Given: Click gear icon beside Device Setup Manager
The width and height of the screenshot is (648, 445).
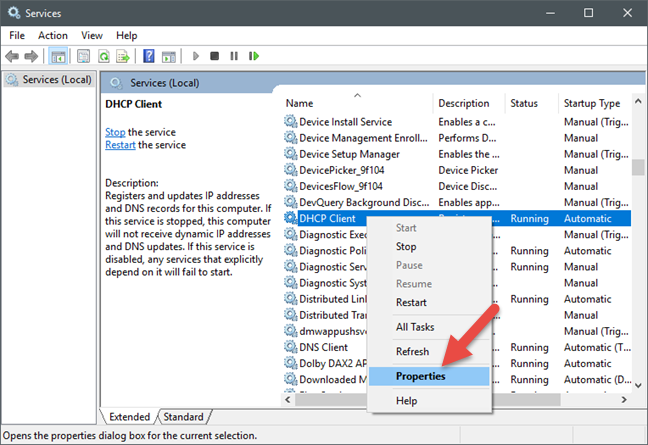Looking at the screenshot, I should pyautogui.click(x=291, y=154).
